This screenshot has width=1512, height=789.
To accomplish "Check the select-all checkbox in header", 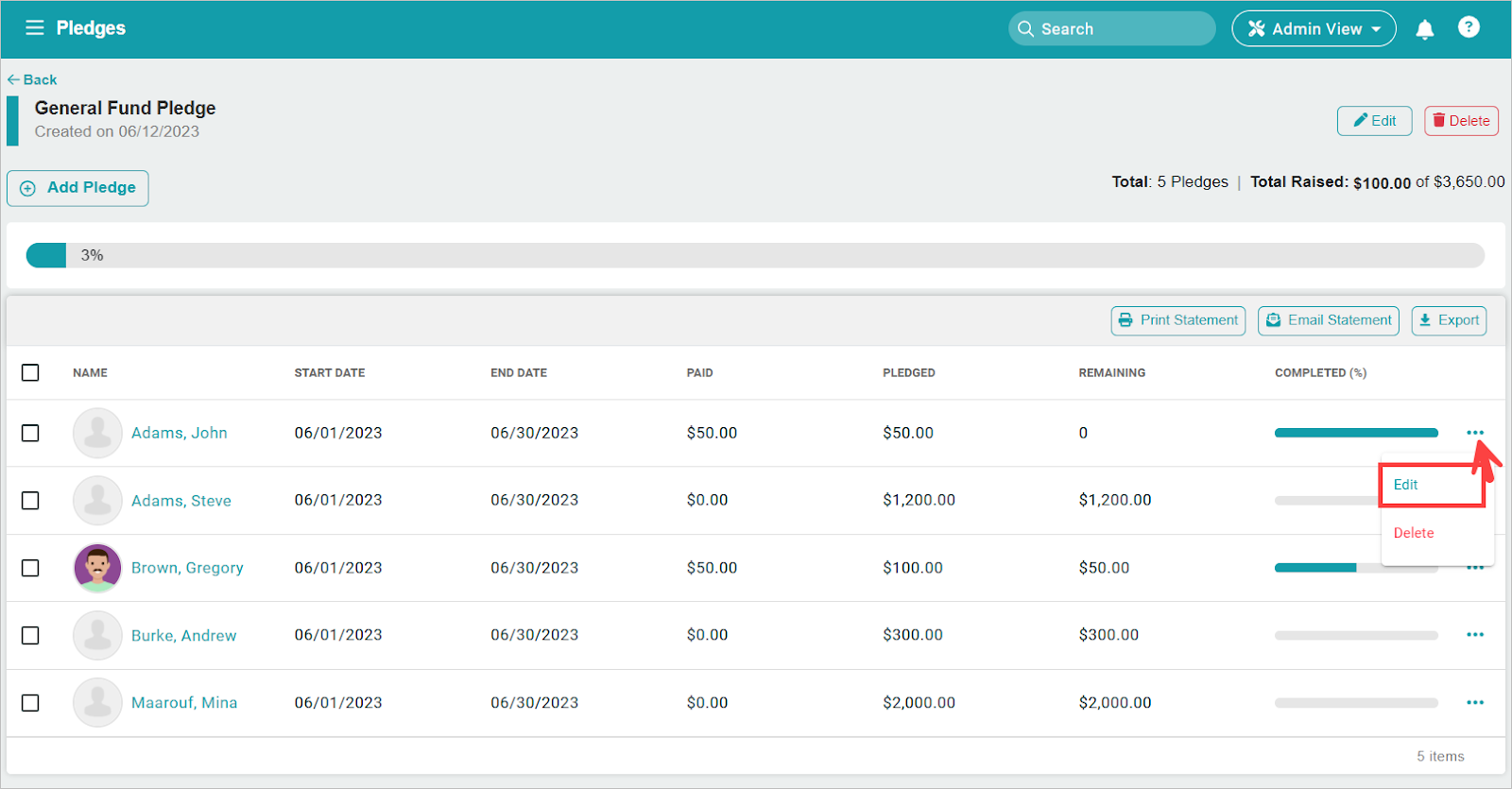I will tap(30, 372).
